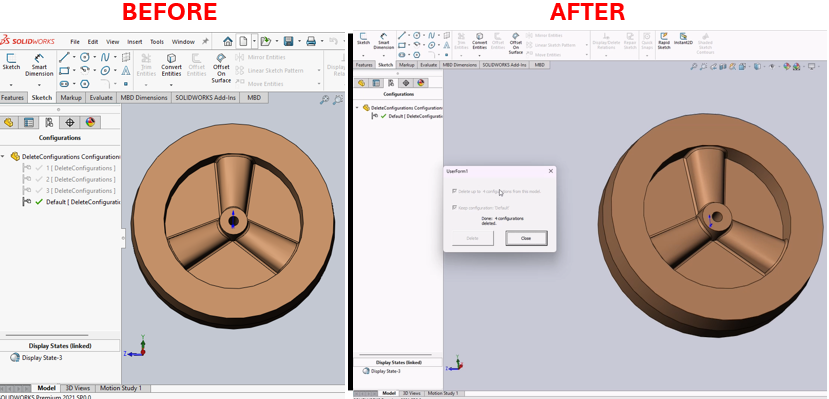Open SOLIDWORKS Add-Ins tab in AFTER
829x399 pixels.
[504, 64]
